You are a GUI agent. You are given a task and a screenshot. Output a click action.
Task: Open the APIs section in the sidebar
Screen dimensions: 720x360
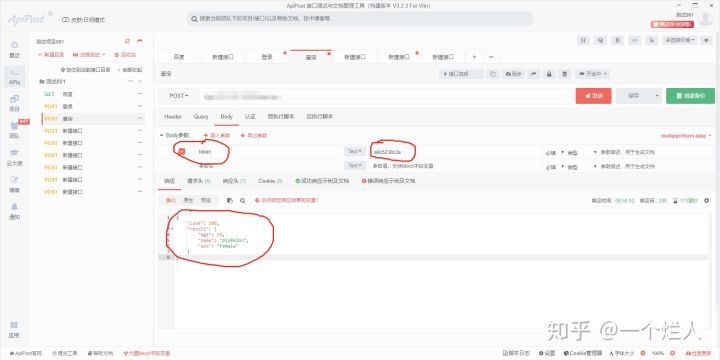click(x=14, y=77)
